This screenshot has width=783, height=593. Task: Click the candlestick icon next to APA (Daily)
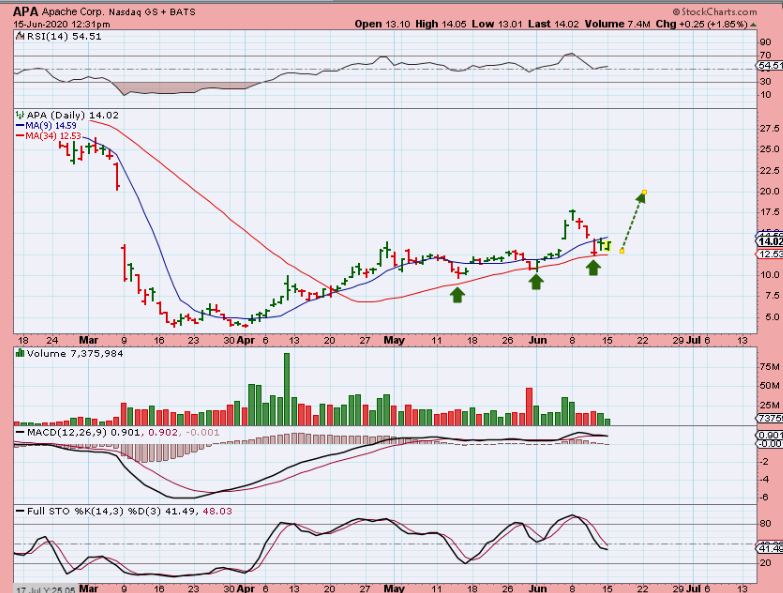20,115
